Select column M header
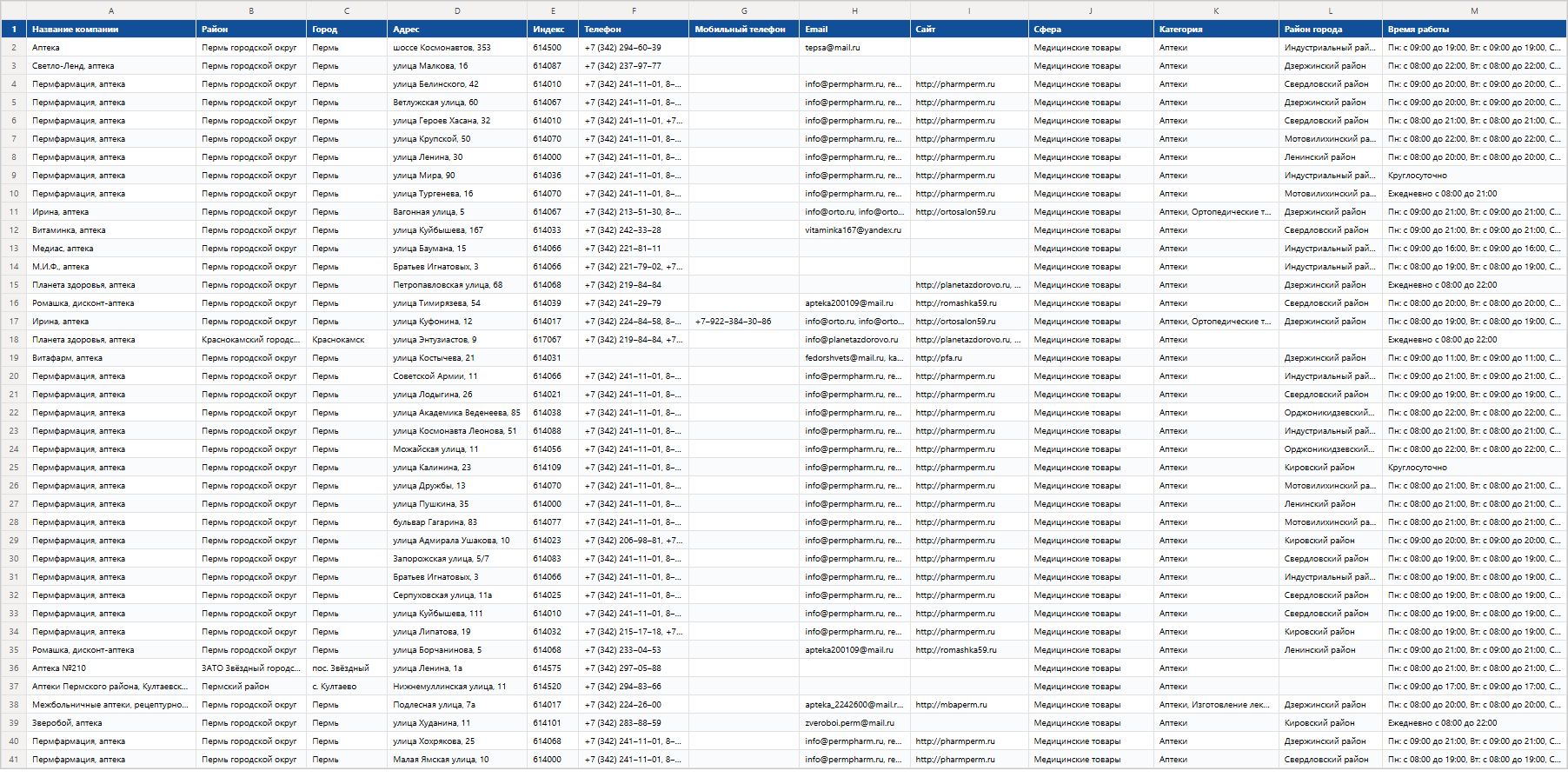 pos(1474,10)
